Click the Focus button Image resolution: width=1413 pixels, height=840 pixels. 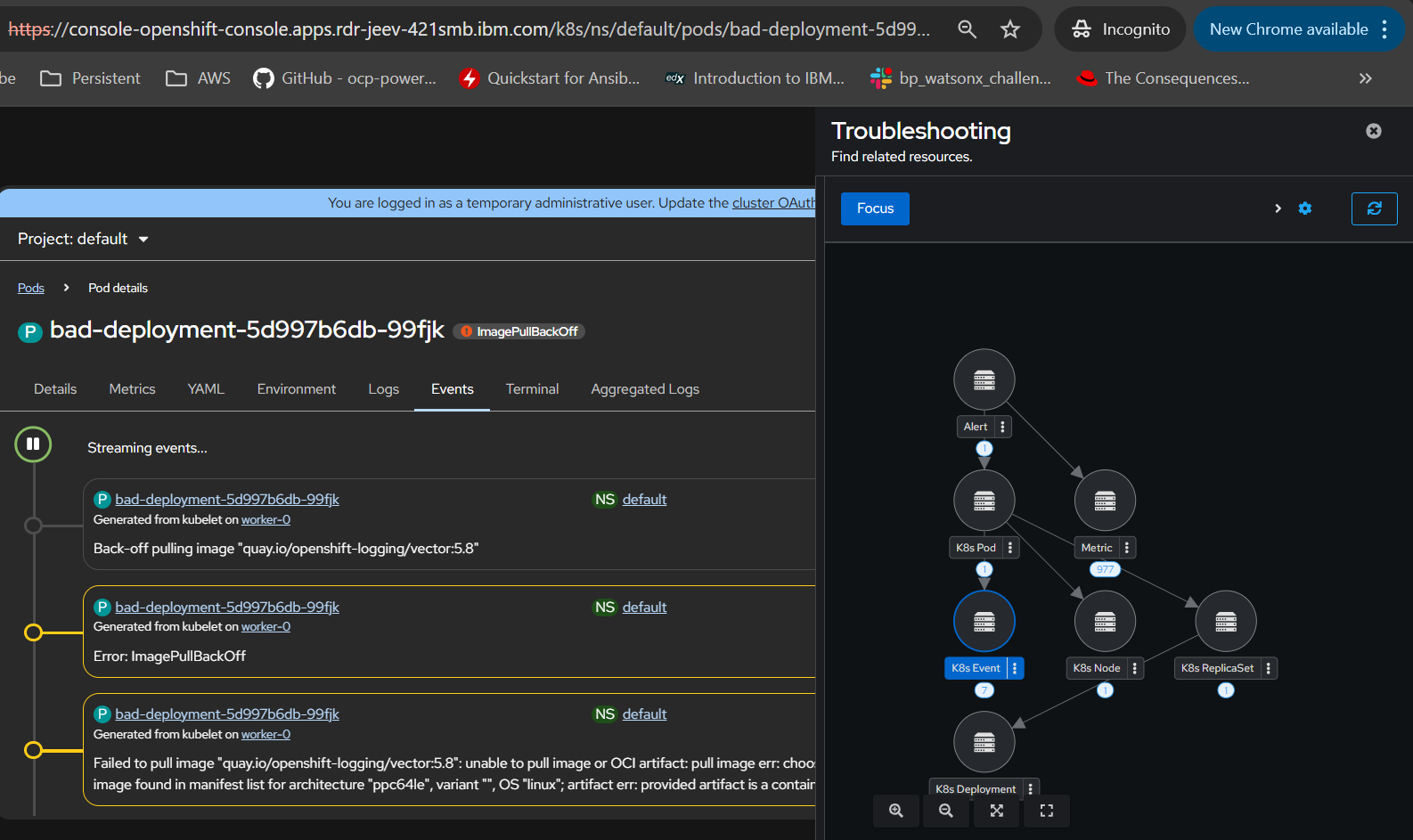[875, 208]
